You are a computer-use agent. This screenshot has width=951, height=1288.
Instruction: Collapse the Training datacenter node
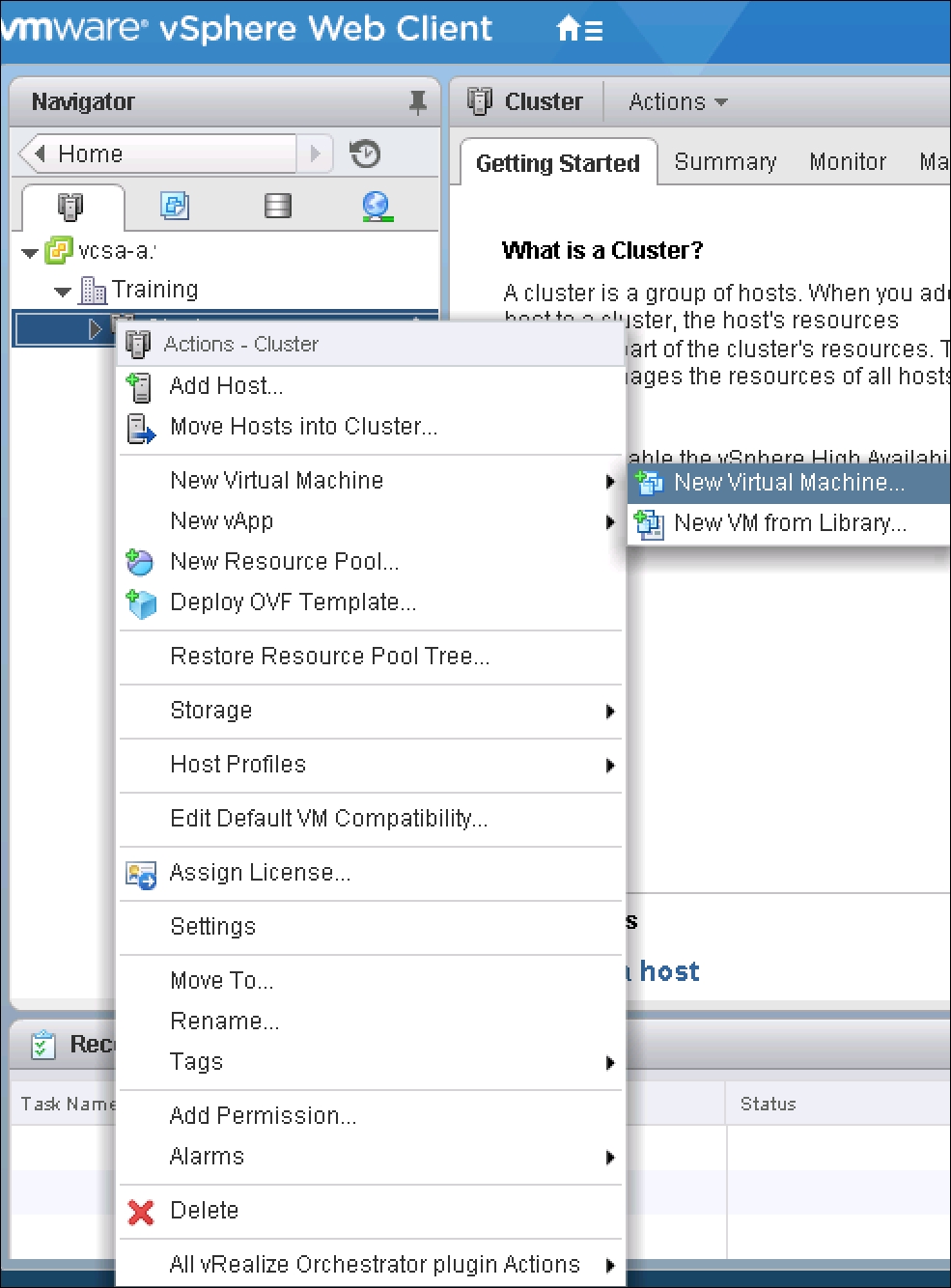pos(63,291)
